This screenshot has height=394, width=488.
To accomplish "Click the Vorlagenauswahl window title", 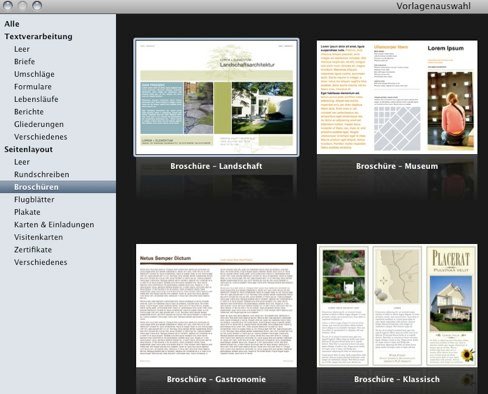I will [x=433, y=6].
